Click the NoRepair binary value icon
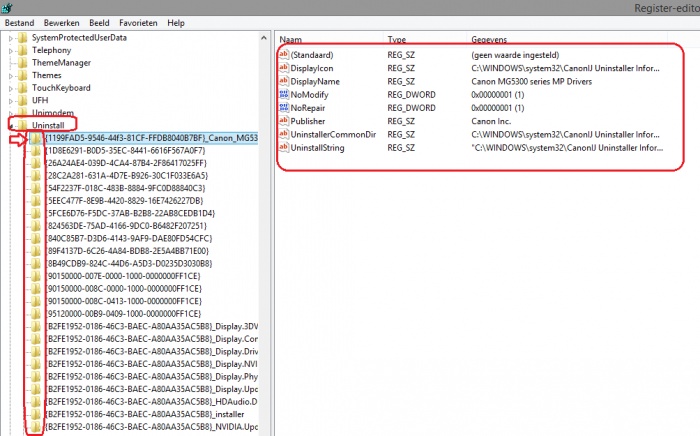 click(282, 107)
